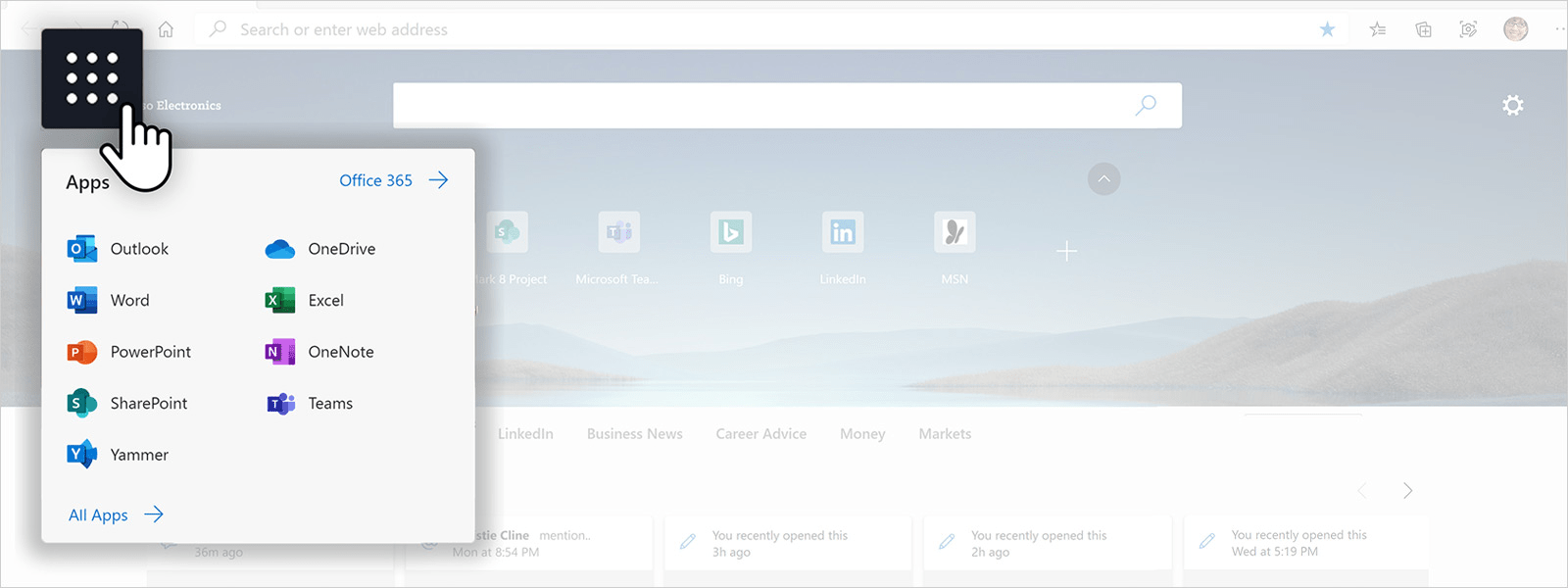
Task: Click the browser home icon
Action: tap(167, 29)
